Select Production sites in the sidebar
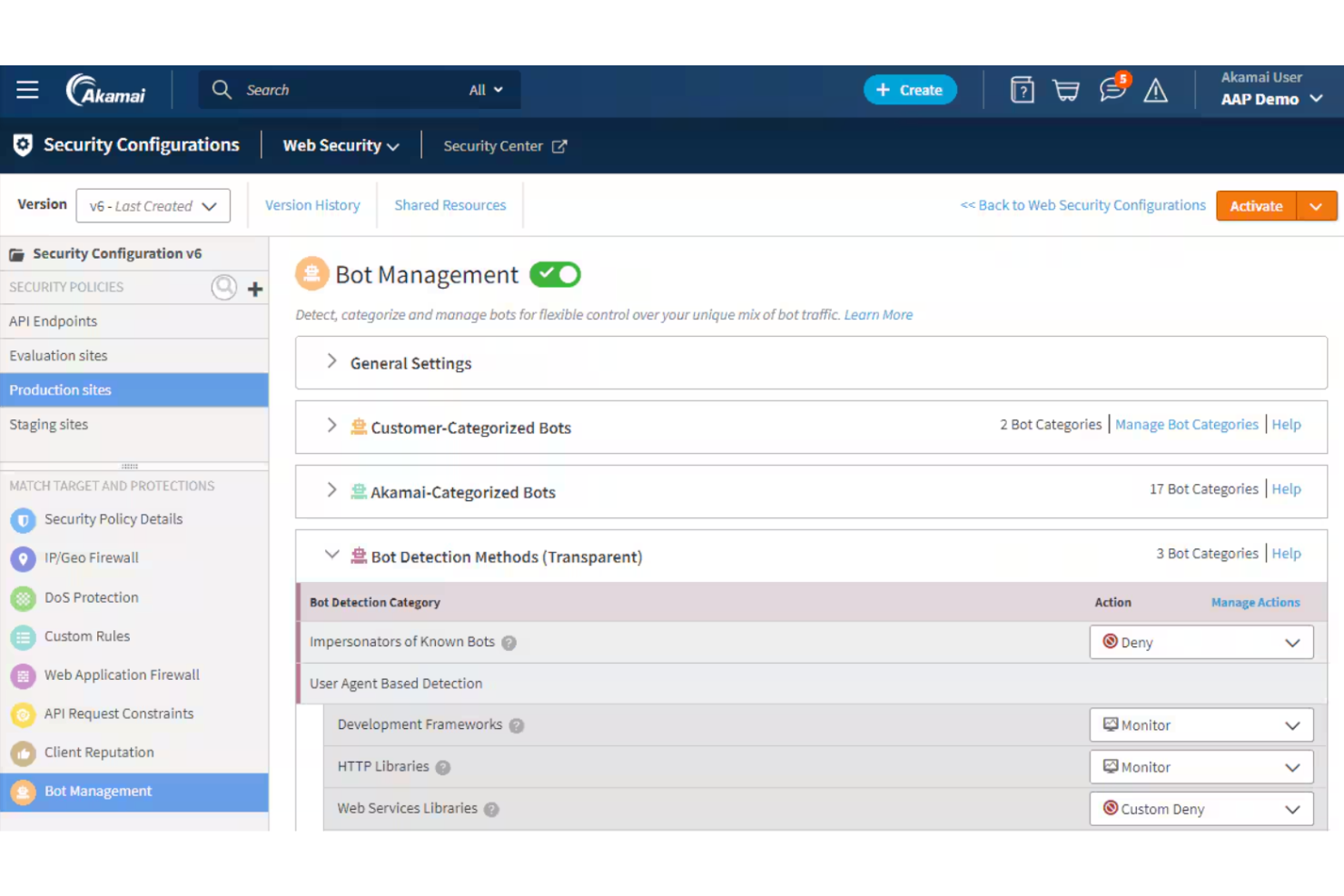The image size is (1344, 896). (60, 389)
